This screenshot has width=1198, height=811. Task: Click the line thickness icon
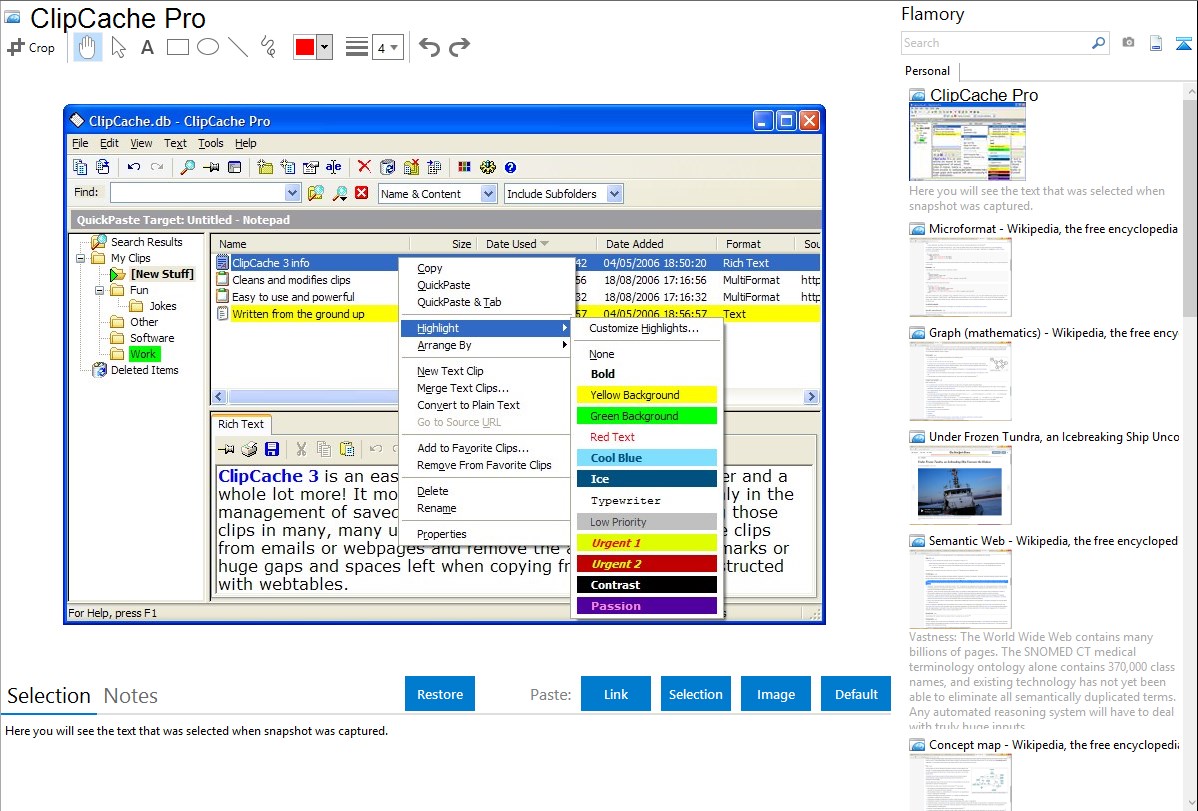point(357,47)
